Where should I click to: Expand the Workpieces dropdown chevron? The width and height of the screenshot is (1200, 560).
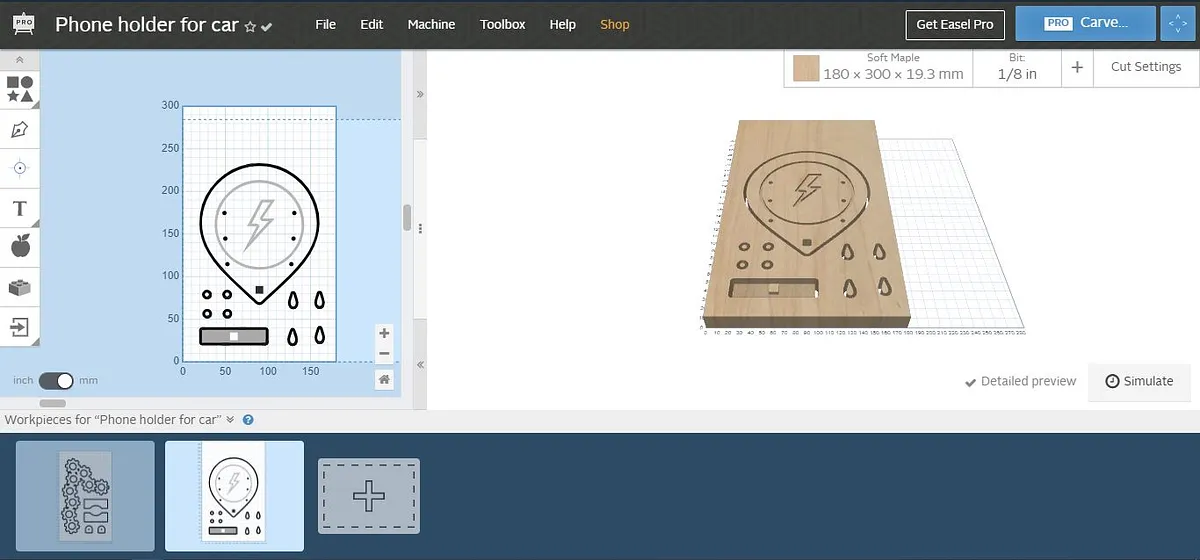[x=230, y=420]
